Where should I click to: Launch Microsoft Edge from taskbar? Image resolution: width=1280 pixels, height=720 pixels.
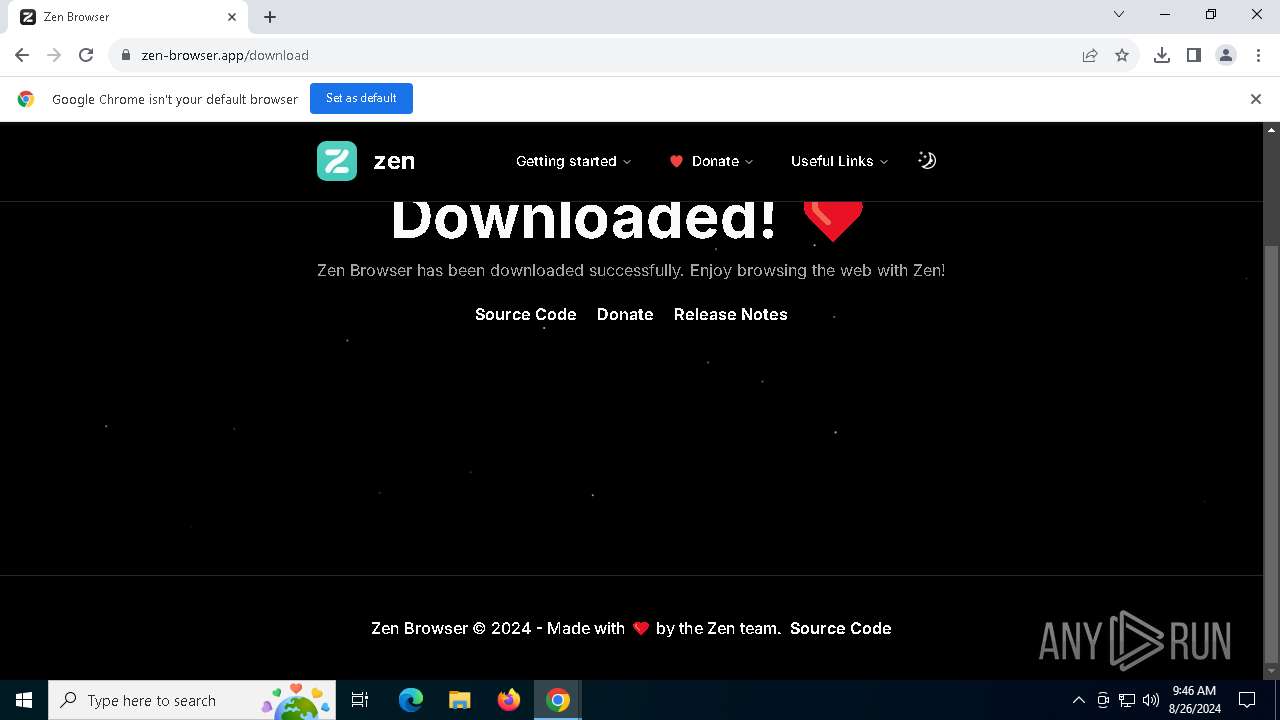tap(411, 700)
